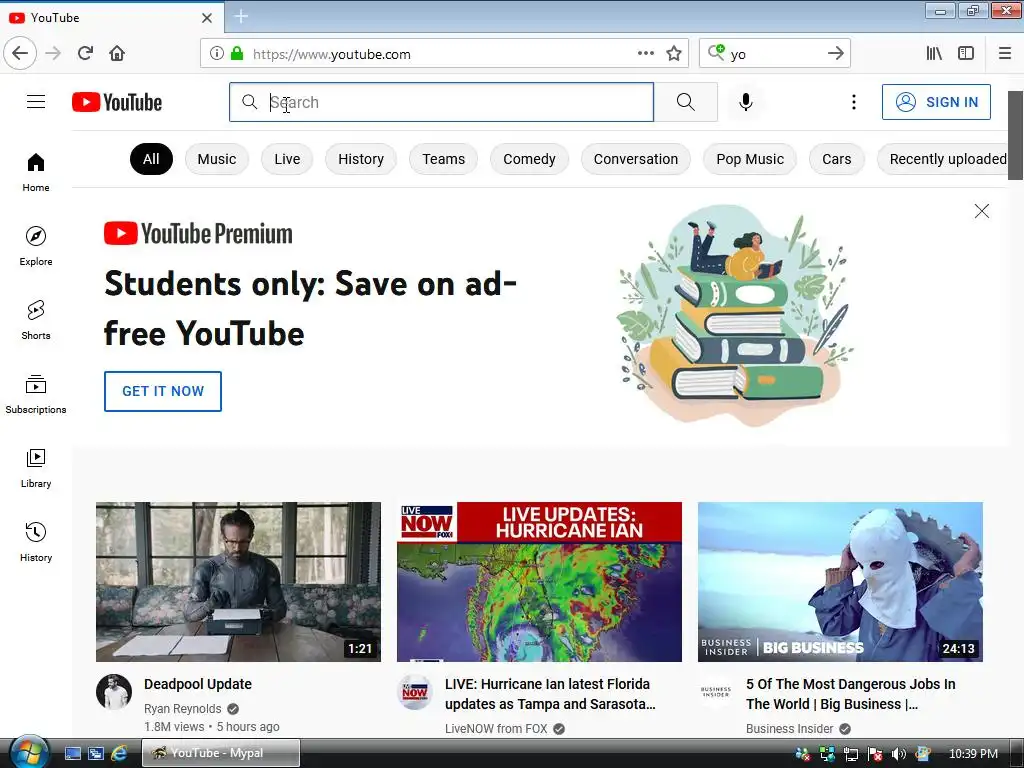Click the taskbar clock showing 10:39 PM
1024x768 pixels.
pyautogui.click(x=973, y=754)
